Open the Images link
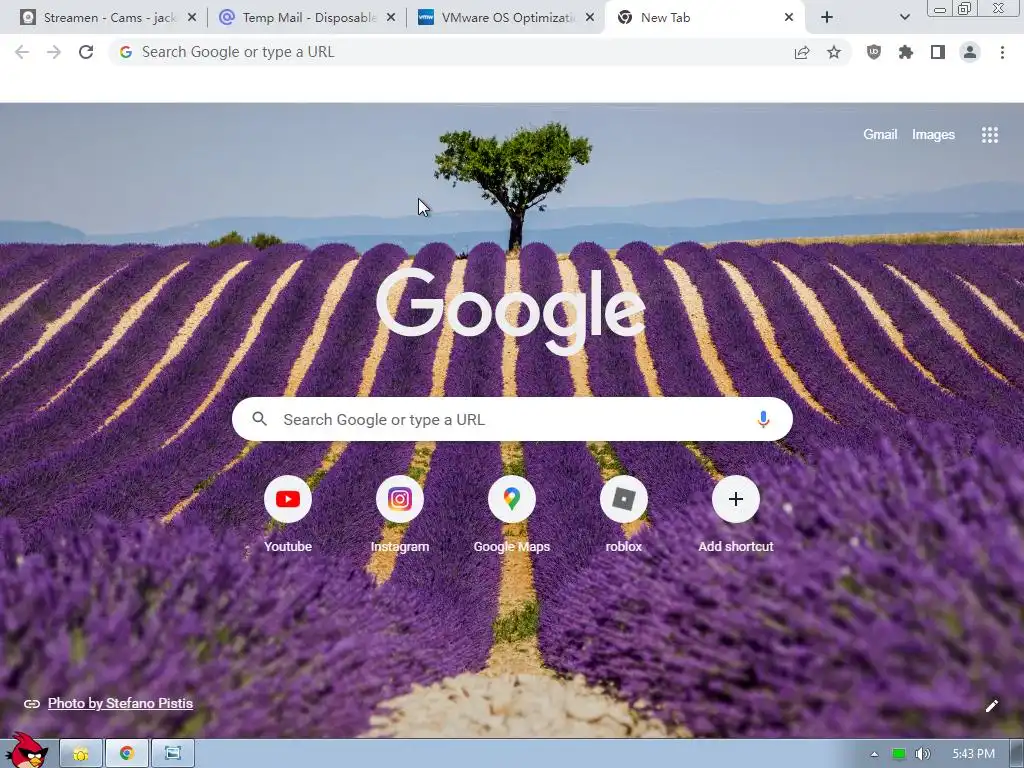The width and height of the screenshot is (1024, 768). tap(933, 135)
